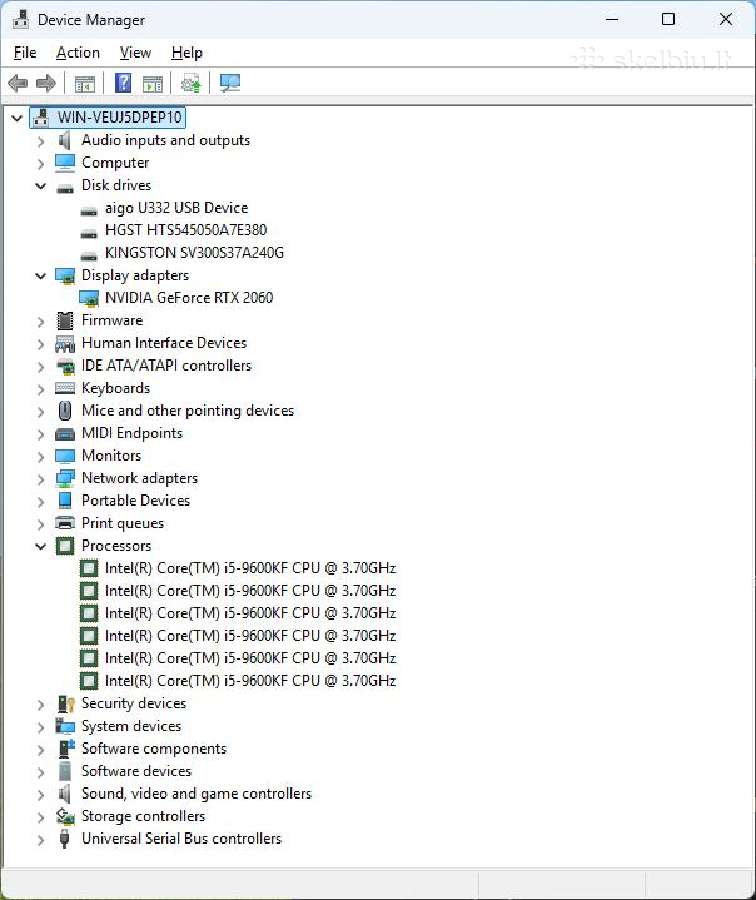Select the first i5-9600KF processor entry
The width and height of the screenshot is (756, 900).
coord(250,568)
